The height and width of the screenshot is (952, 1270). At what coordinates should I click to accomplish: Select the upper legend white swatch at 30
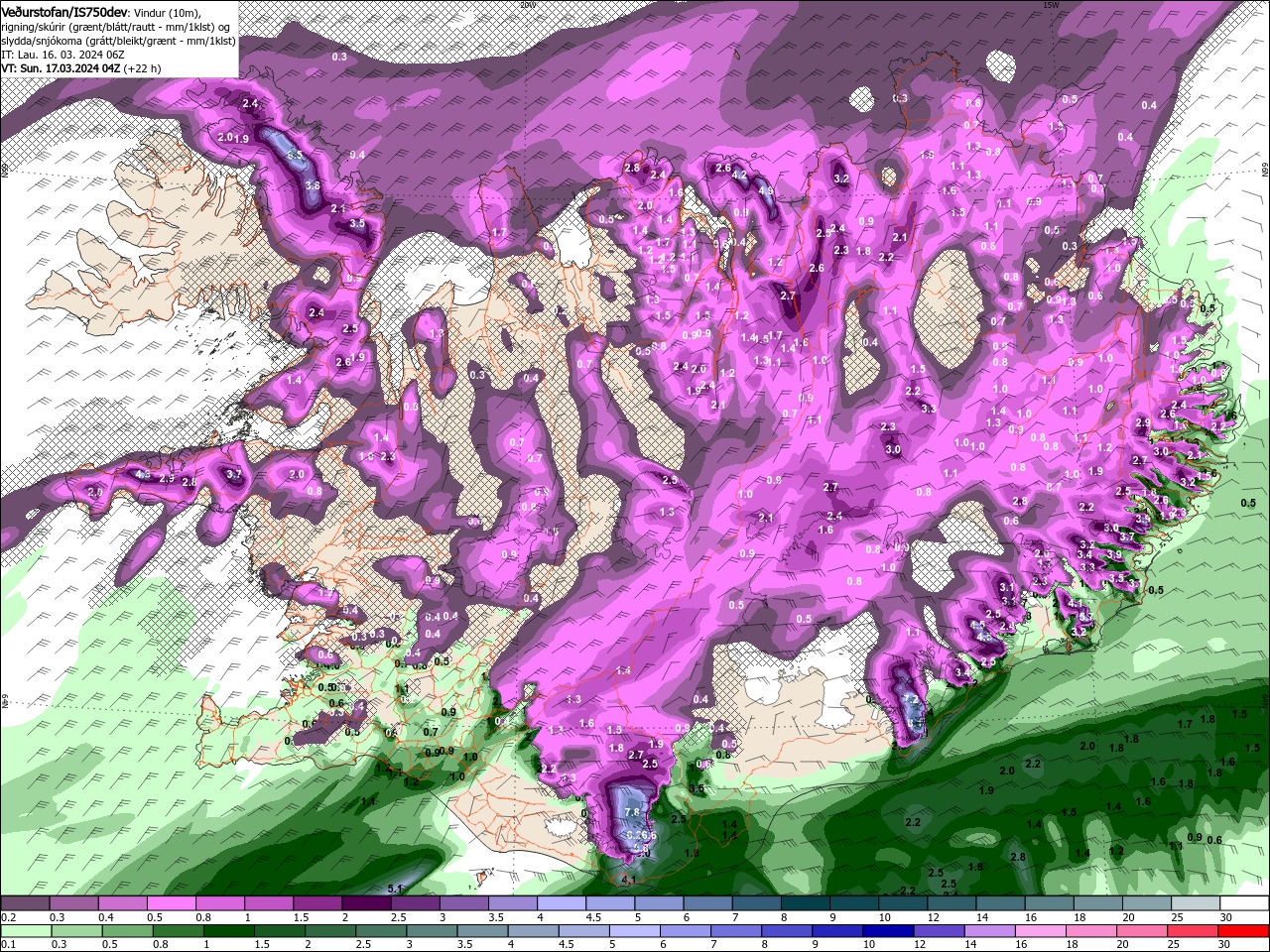click(1244, 903)
